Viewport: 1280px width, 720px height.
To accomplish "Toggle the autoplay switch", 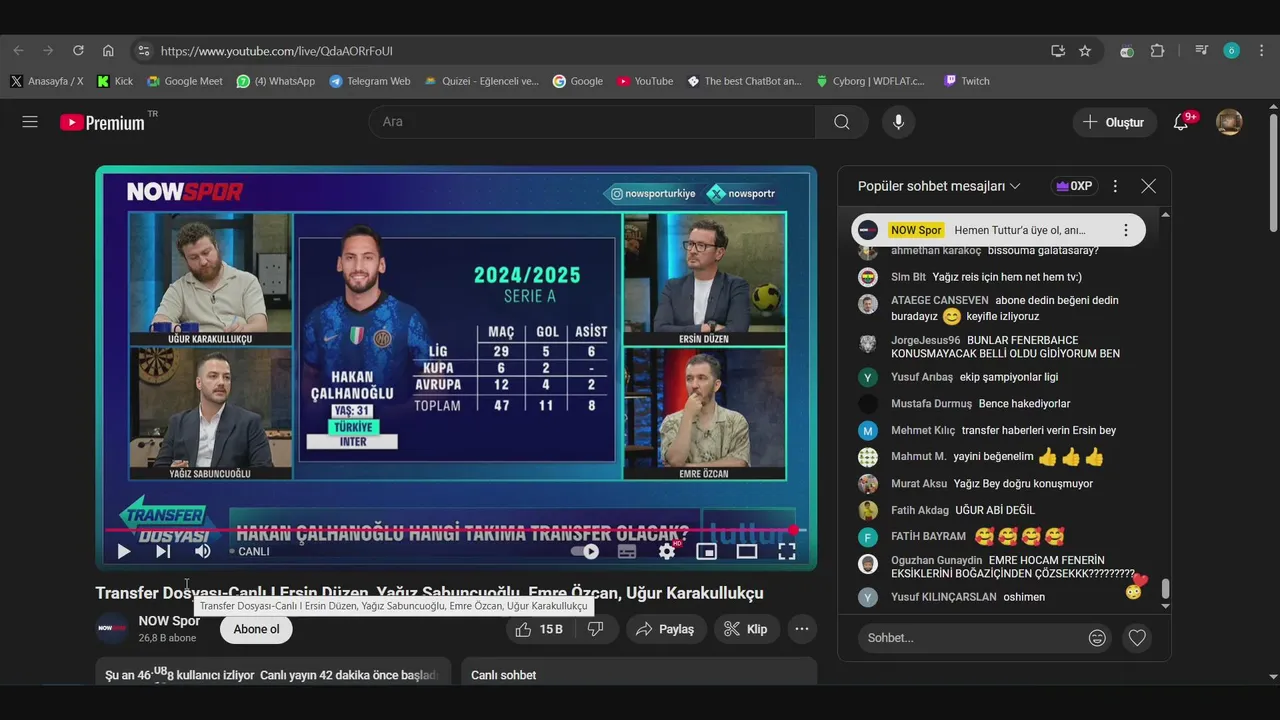I will [x=585, y=551].
